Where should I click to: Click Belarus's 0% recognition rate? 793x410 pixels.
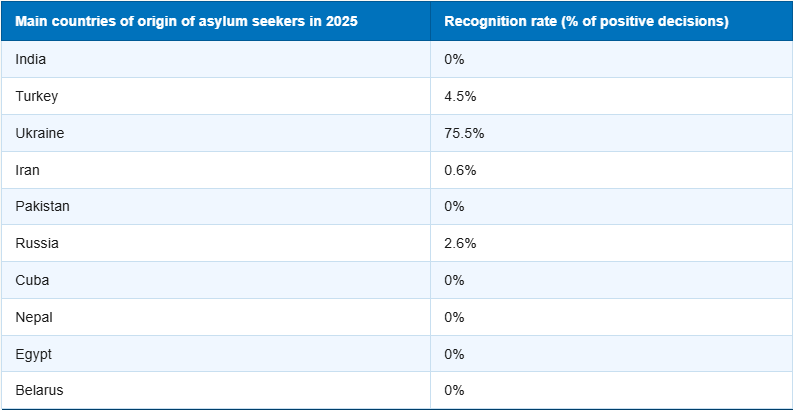(x=455, y=390)
